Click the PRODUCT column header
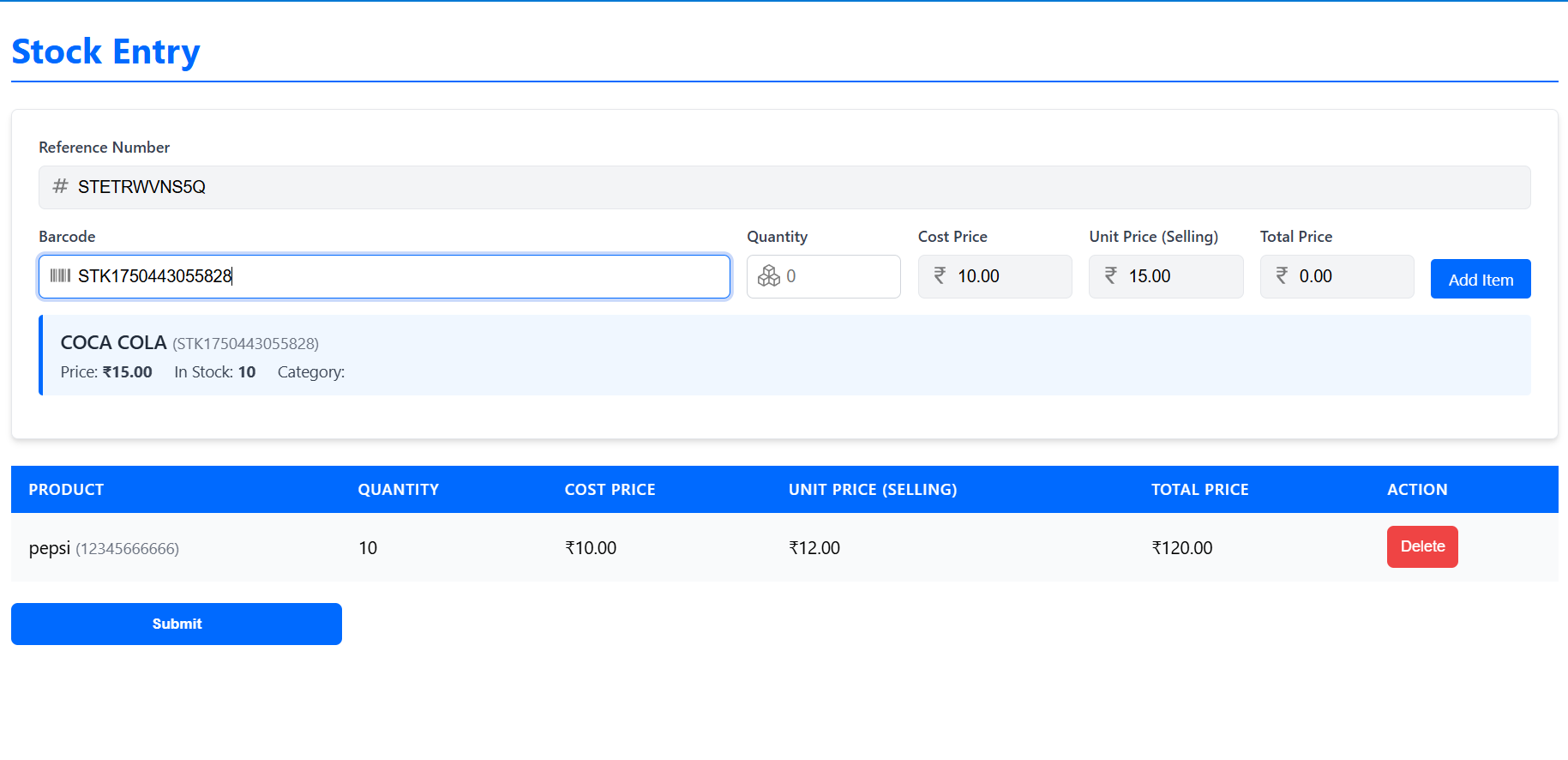 click(66, 490)
